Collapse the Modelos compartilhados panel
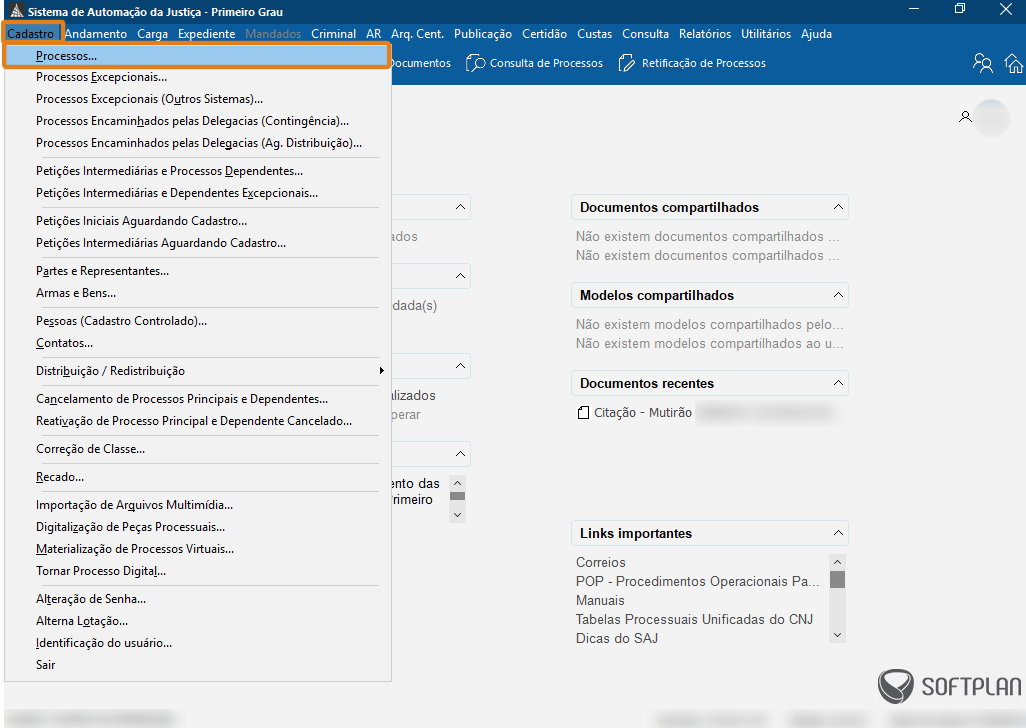This screenshot has height=728, width=1026. [837, 295]
